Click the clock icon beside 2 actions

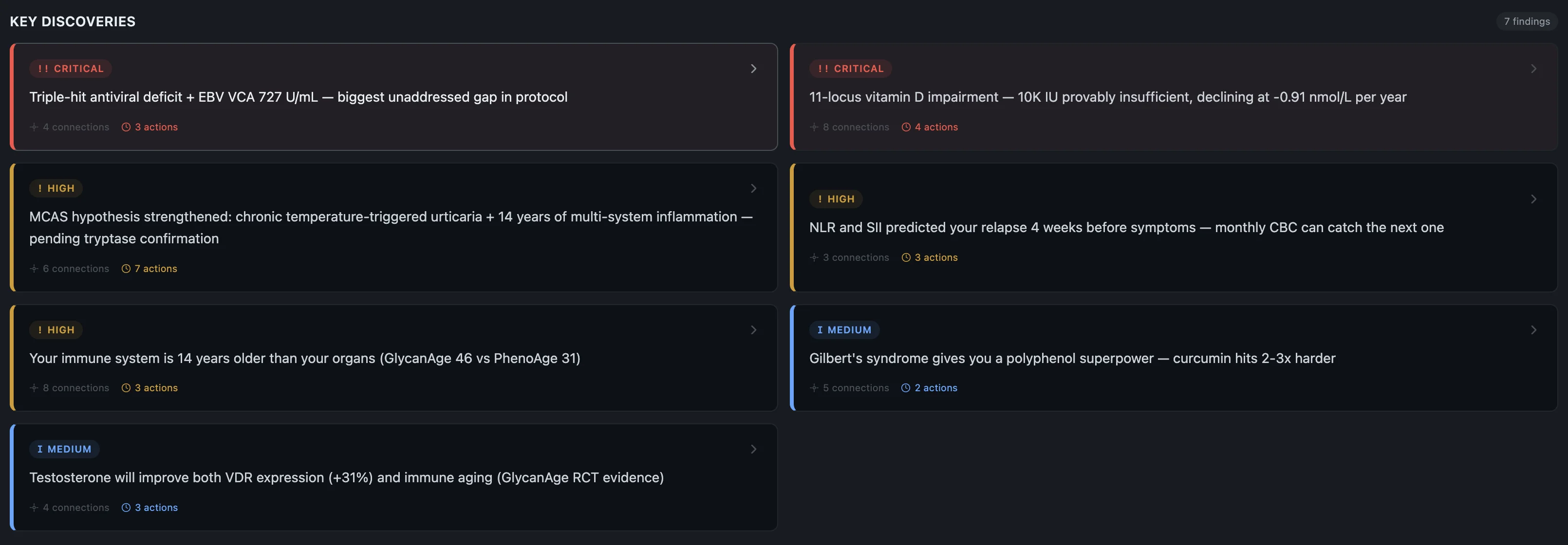pos(906,388)
